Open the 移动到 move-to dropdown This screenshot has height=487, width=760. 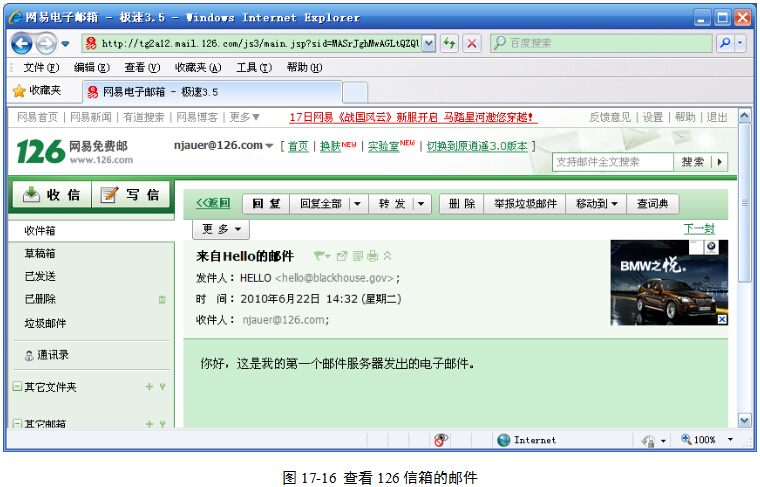point(597,204)
